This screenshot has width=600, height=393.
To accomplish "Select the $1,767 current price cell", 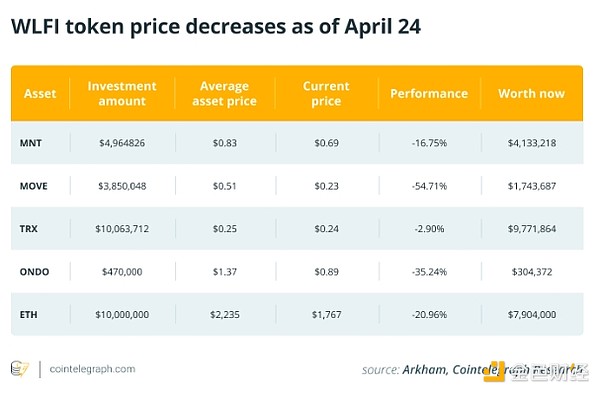I will 326,315.
